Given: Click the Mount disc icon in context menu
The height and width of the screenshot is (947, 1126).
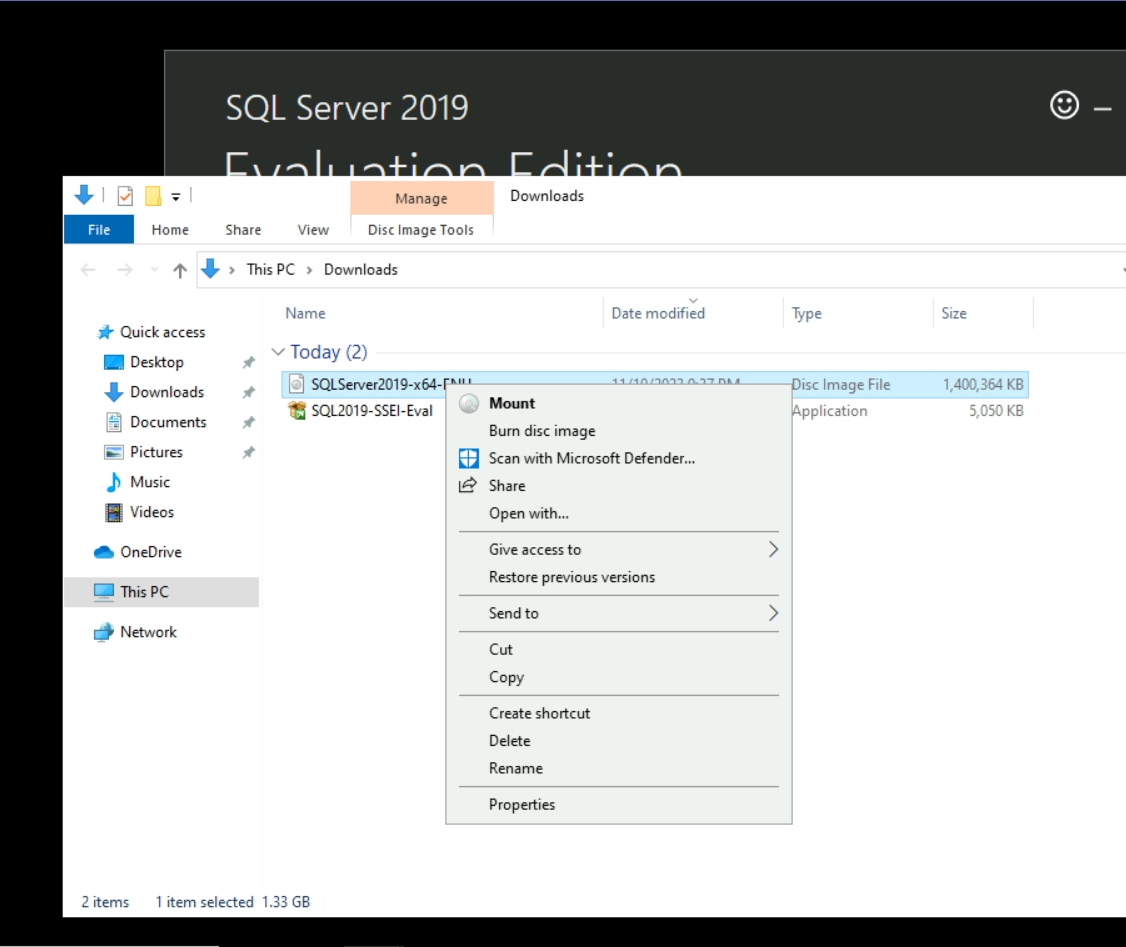Looking at the screenshot, I should click(468, 404).
